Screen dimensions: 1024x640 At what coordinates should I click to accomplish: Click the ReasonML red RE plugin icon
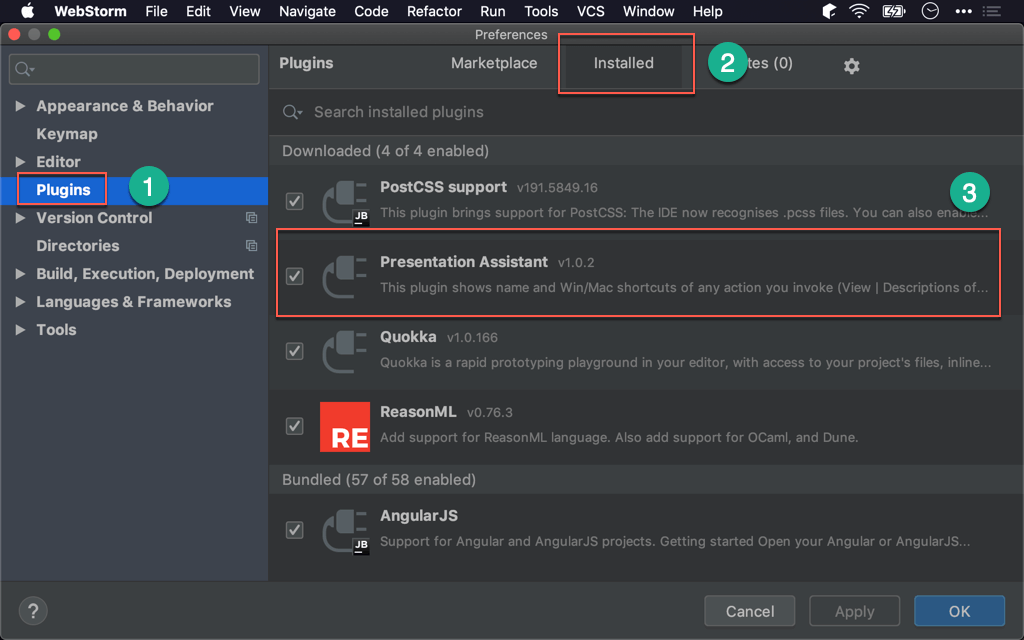tap(344, 426)
